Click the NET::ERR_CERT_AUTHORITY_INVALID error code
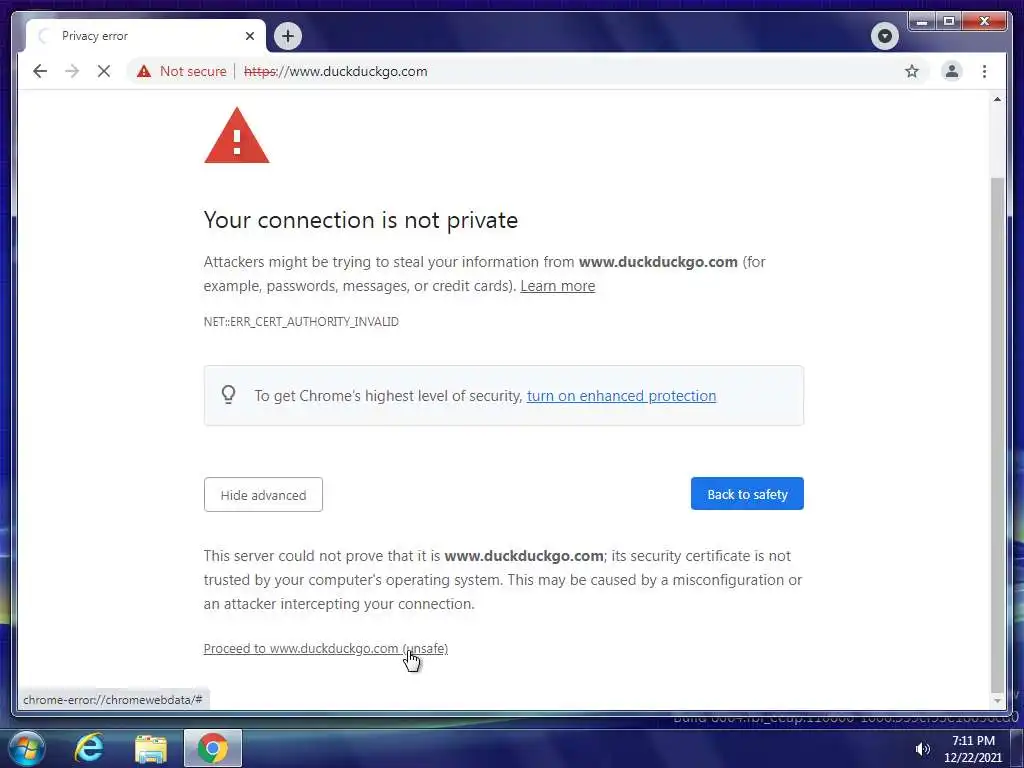The height and width of the screenshot is (768, 1024). [301, 321]
